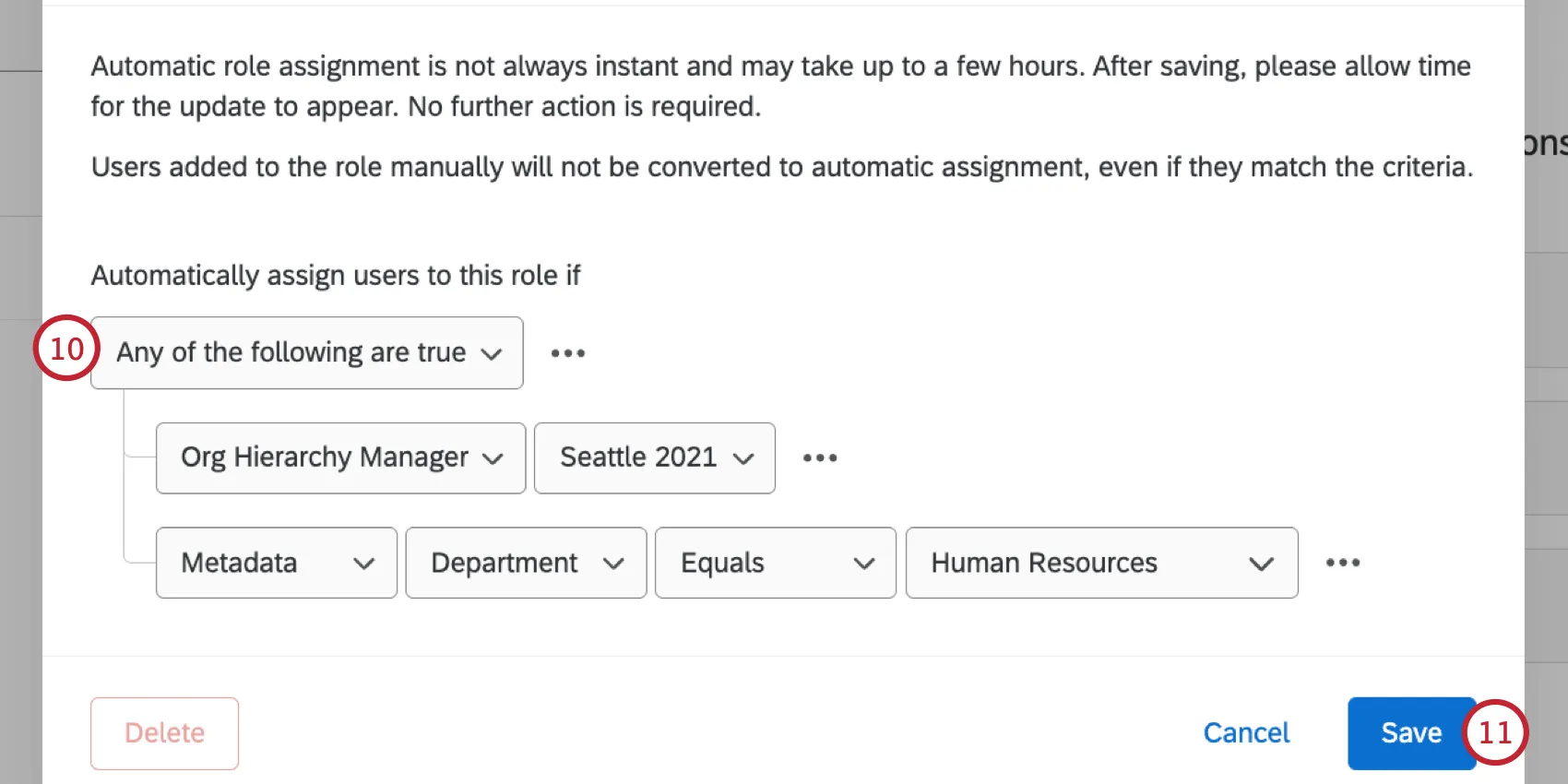
Task: Open the "Any of the following are true" dropdown
Action: 307,352
